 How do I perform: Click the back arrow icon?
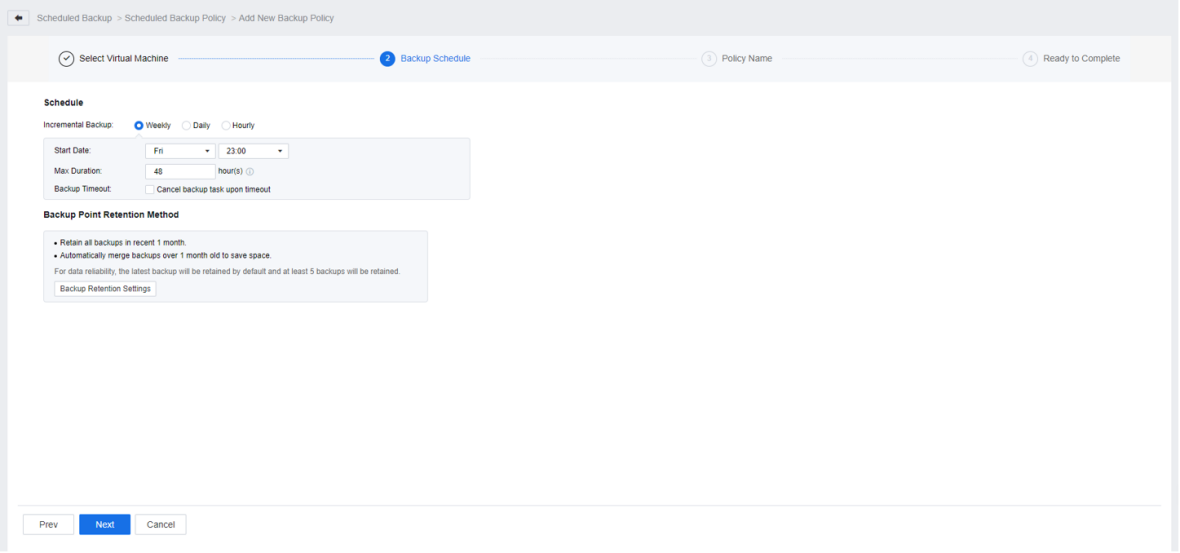pos(19,18)
